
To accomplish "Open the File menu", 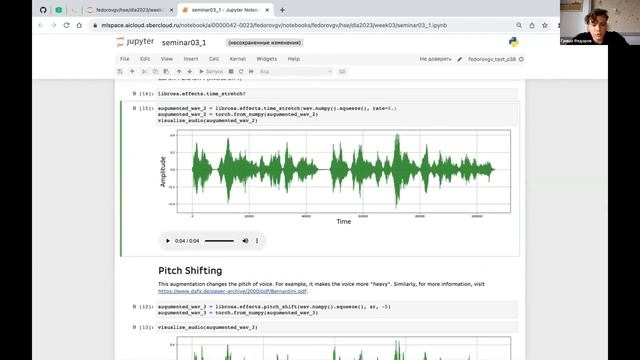I will (124, 59).
